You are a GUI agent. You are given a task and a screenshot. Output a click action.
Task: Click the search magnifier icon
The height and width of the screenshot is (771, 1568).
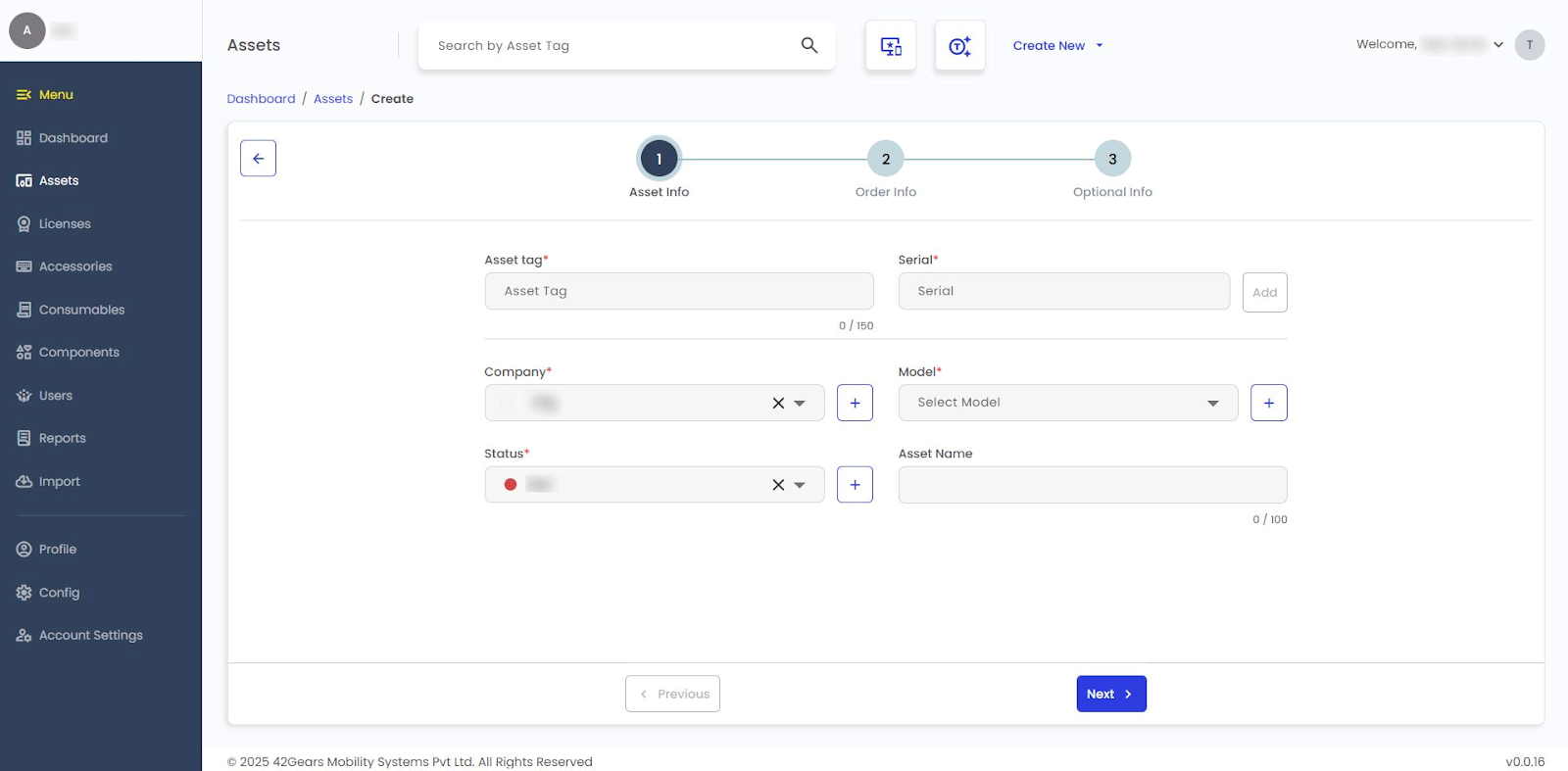tap(808, 45)
